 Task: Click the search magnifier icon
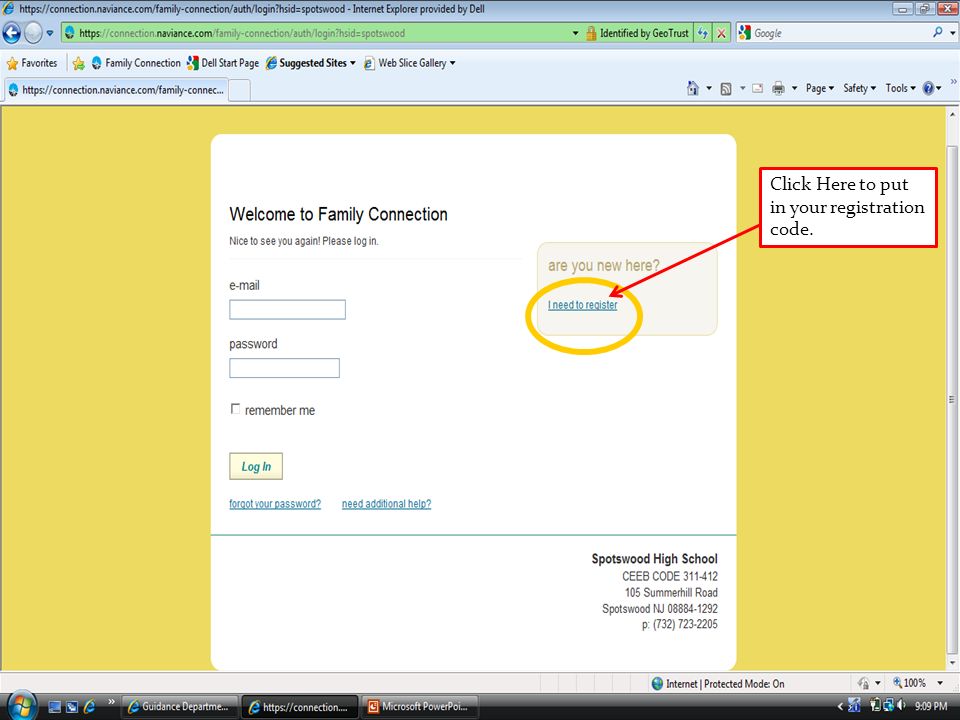[x=937, y=32]
